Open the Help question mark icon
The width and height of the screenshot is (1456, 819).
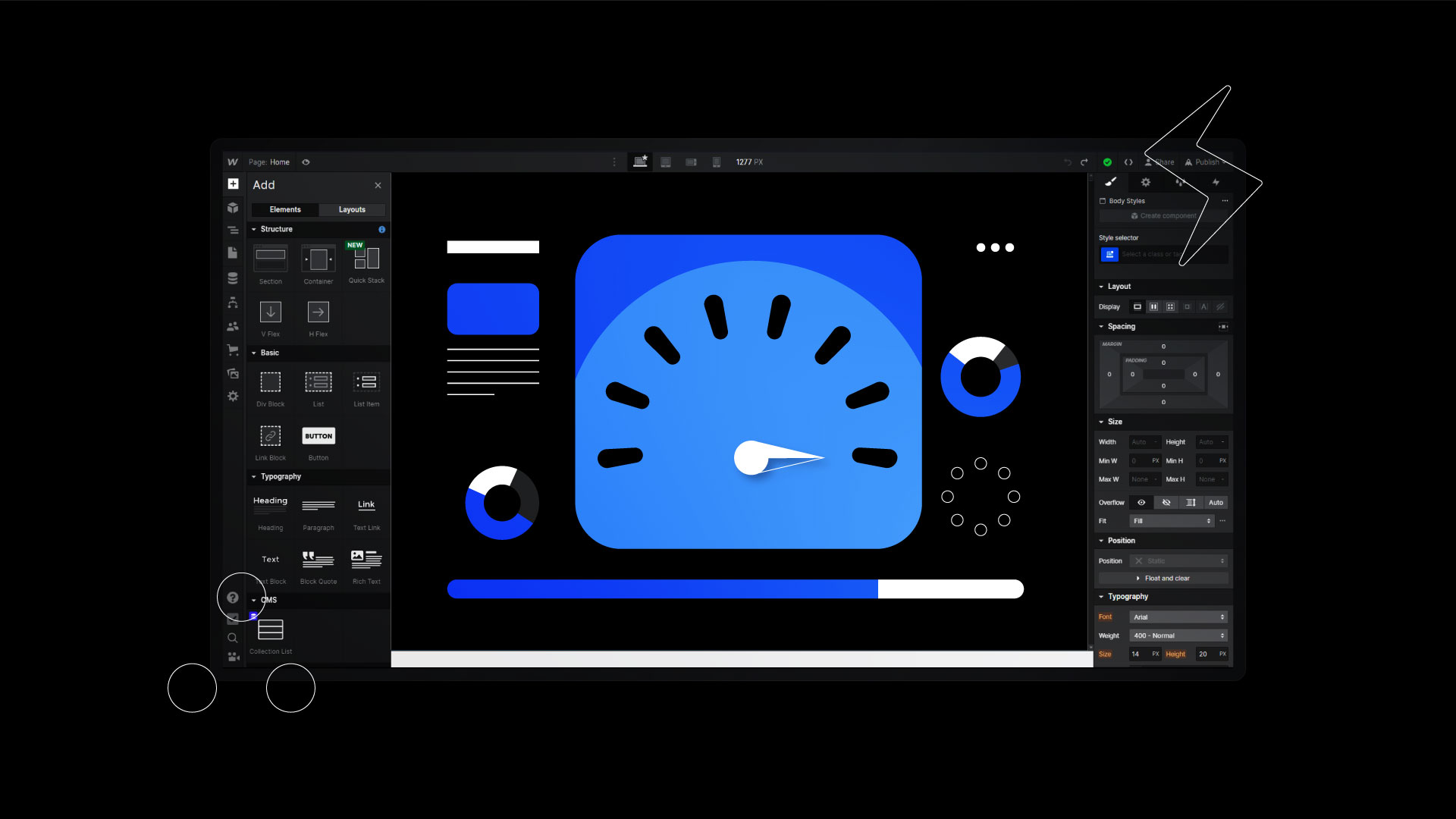point(233,598)
